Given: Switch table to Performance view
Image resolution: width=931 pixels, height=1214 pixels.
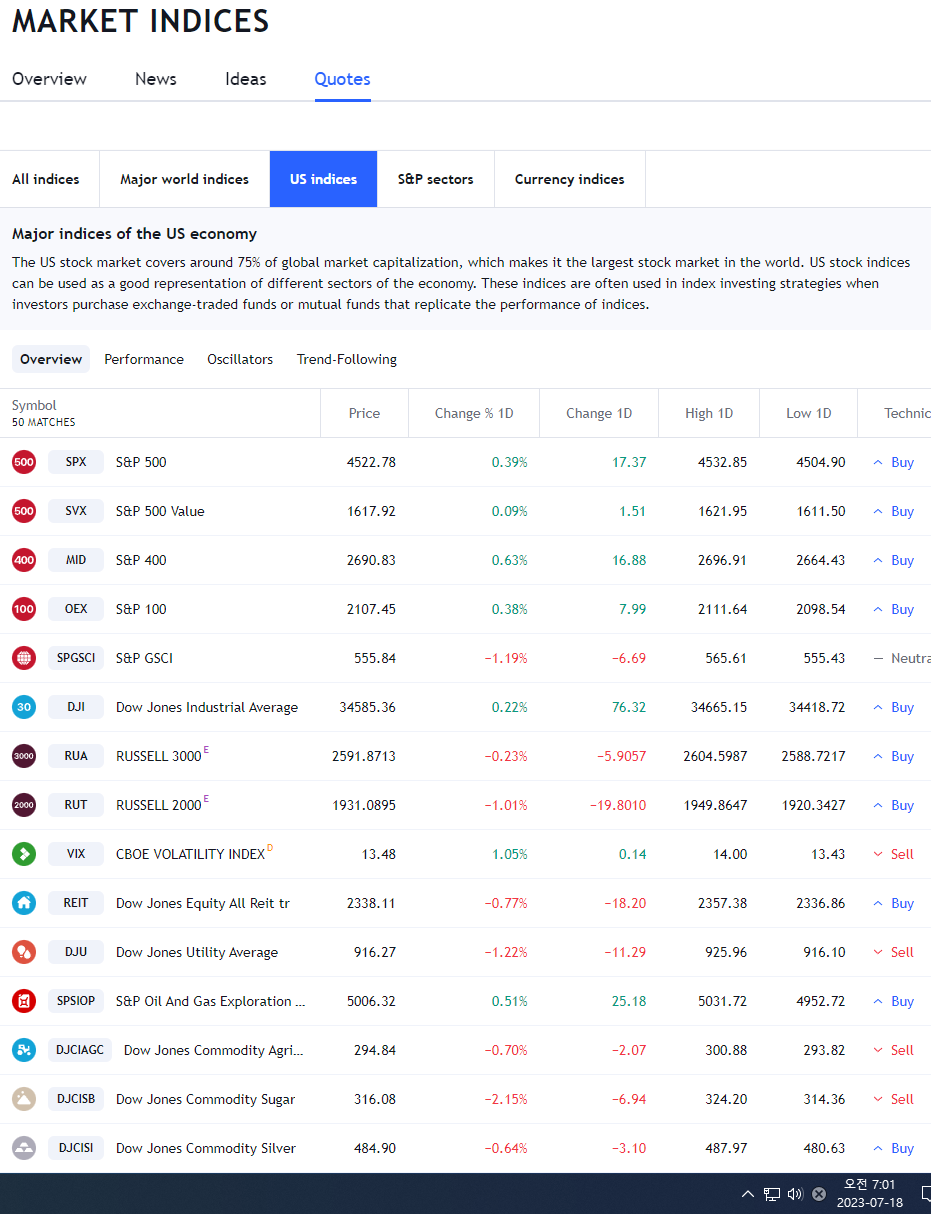Looking at the screenshot, I should [144, 359].
